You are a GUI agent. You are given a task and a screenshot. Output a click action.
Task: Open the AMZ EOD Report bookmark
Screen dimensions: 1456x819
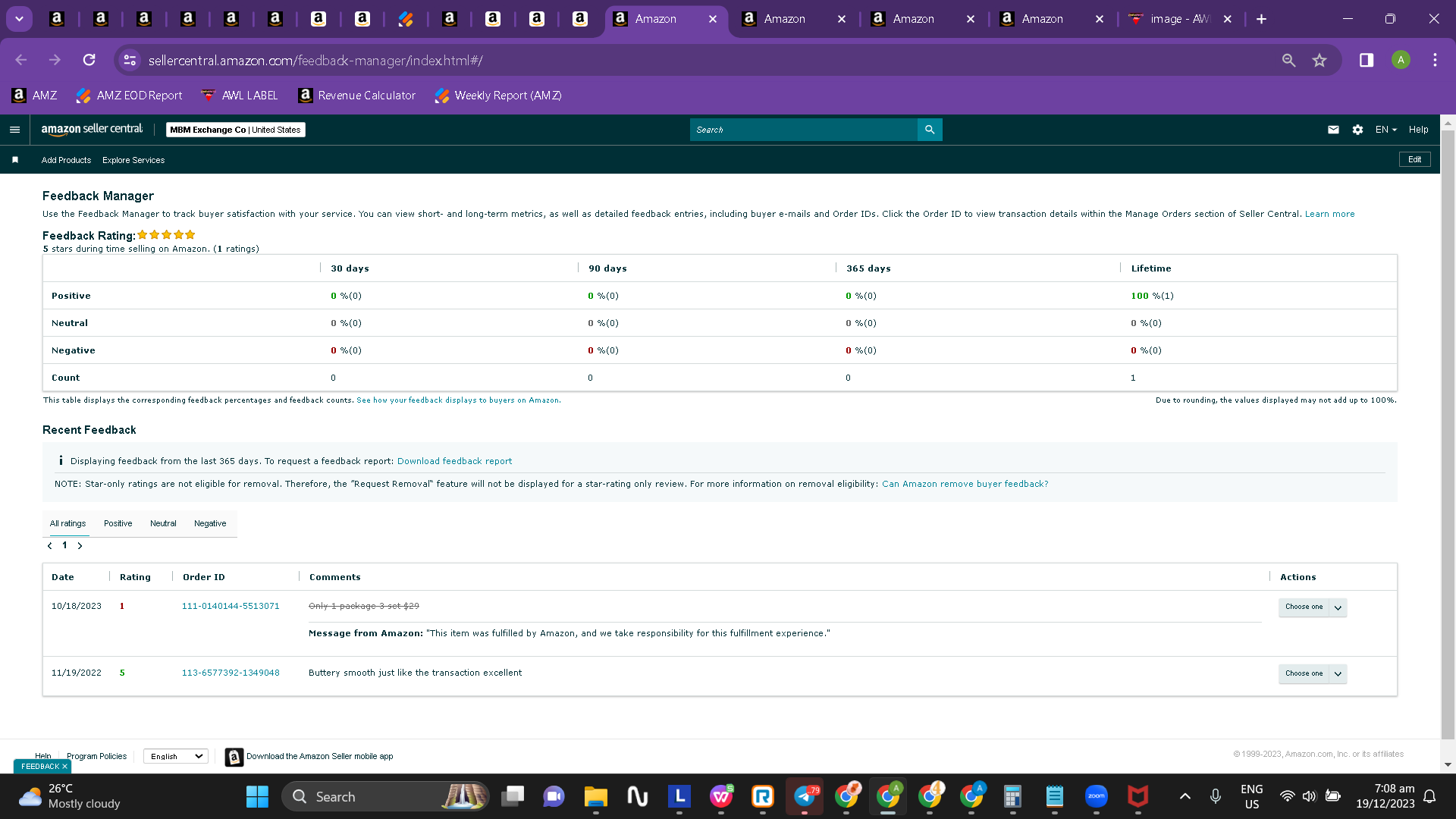(x=130, y=96)
